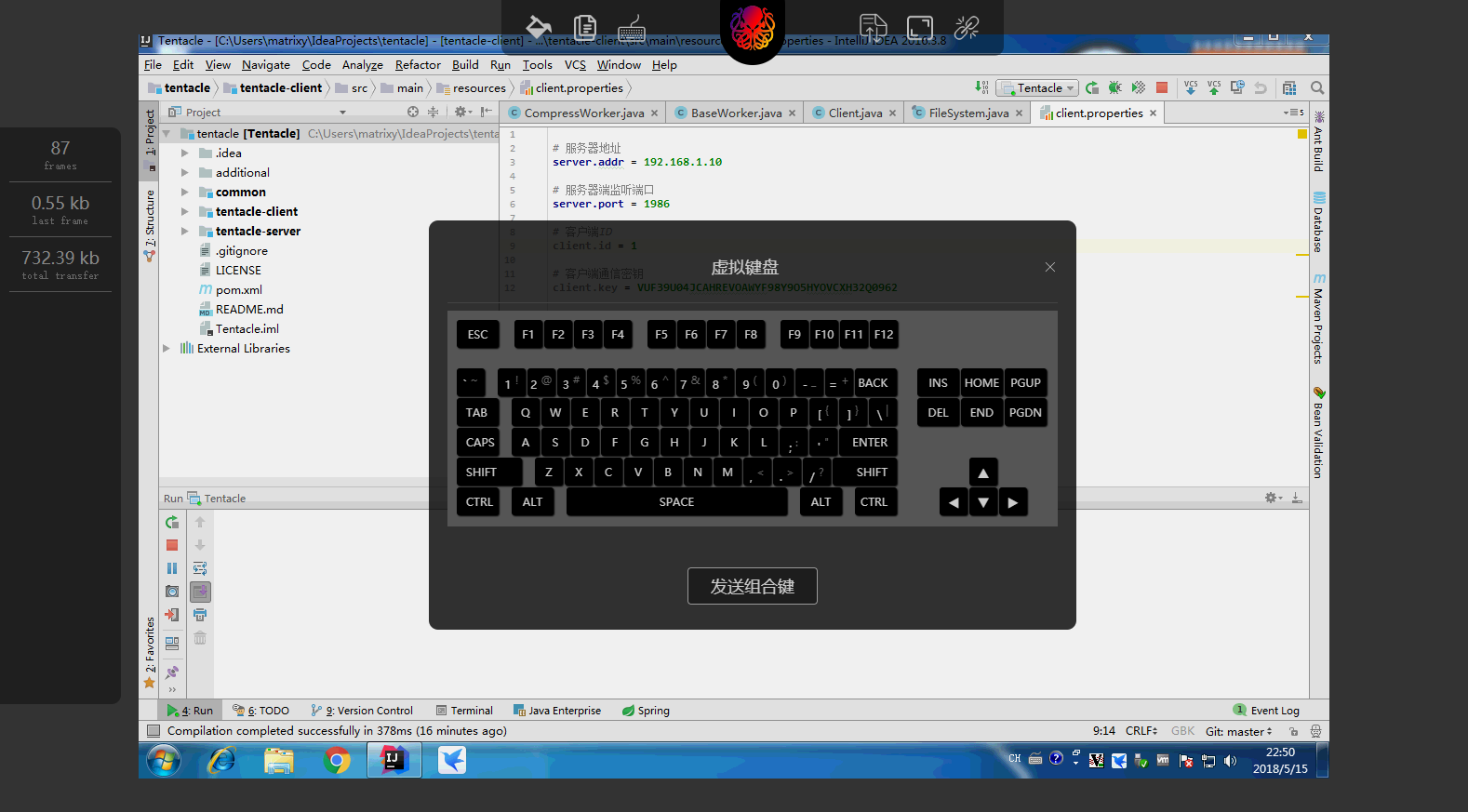Click Rerun icon in Run panel
The width and height of the screenshot is (1468, 812).
pyautogui.click(x=172, y=523)
